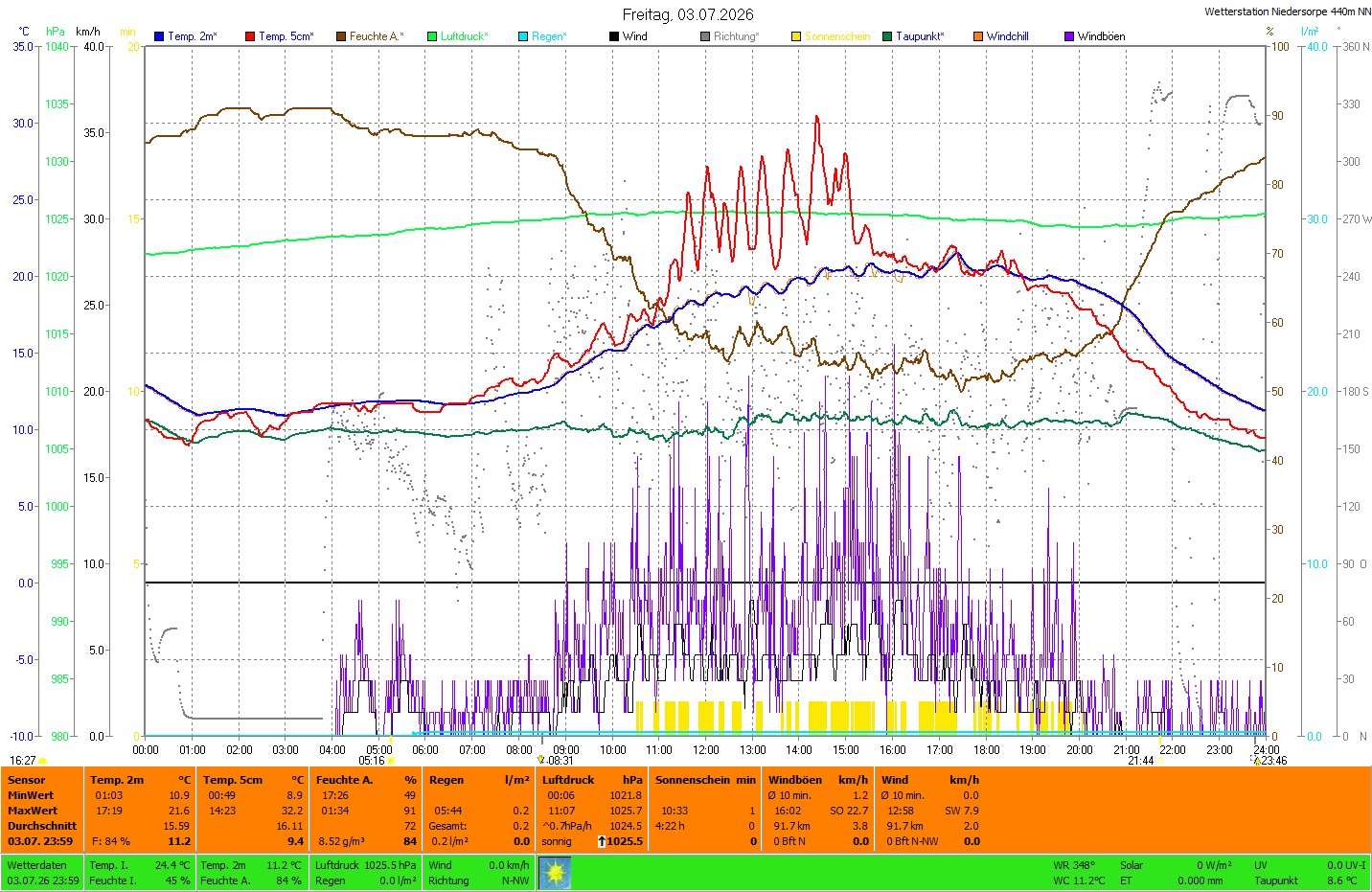The image size is (1372, 892).
Task: Toggle the Regen legend entry
Action: pyautogui.click(x=543, y=36)
